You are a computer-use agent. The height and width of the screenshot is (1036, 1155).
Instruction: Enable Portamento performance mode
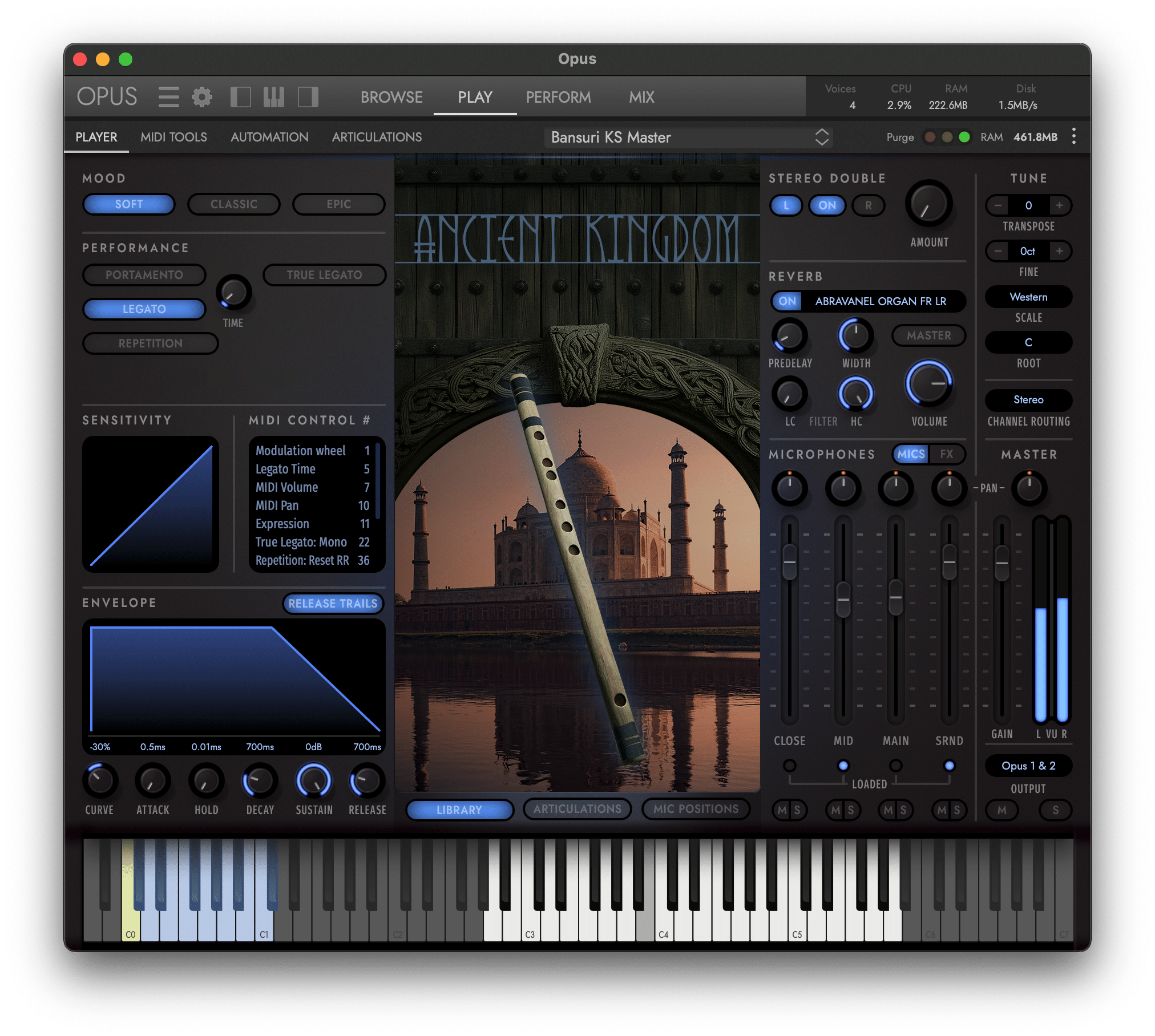pyautogui.click(x=144, y=275)
